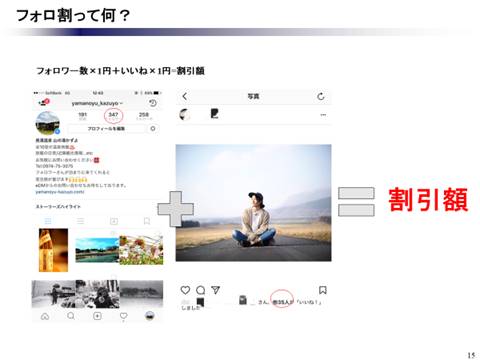
Task: Tap the new post plus icon
Action: tap(97, 316)
